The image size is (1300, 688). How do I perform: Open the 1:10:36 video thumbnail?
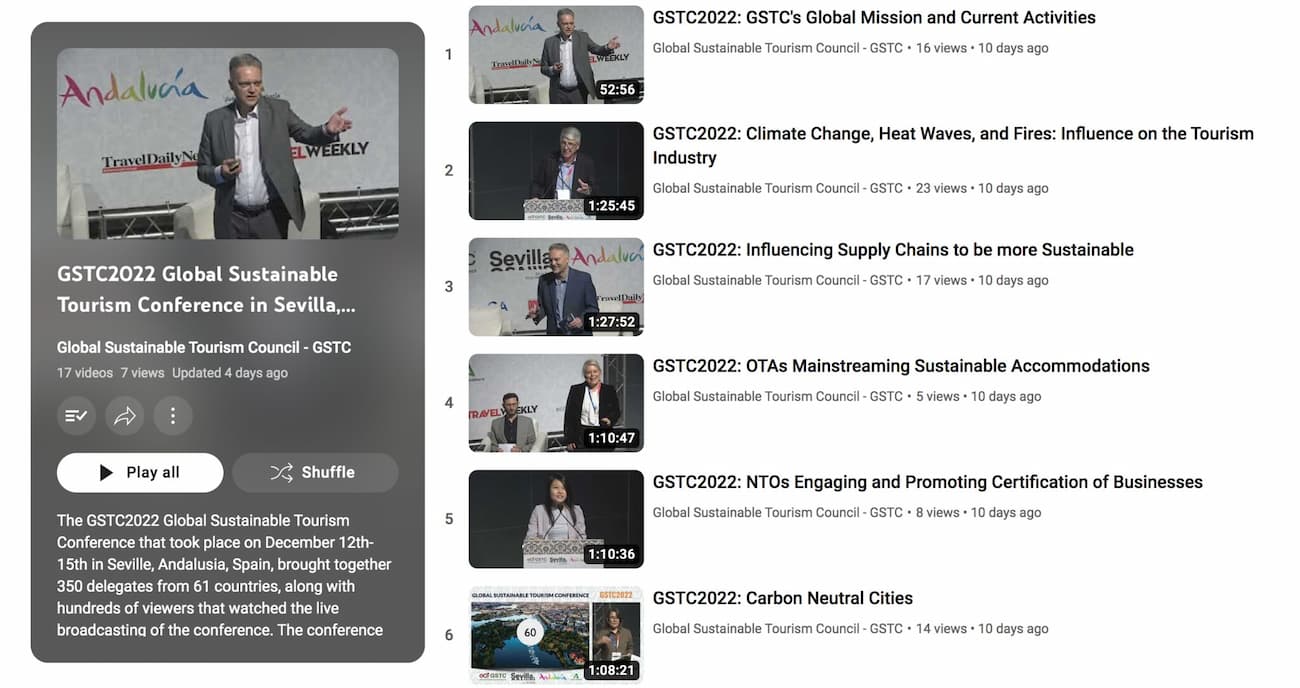[556, 519]
